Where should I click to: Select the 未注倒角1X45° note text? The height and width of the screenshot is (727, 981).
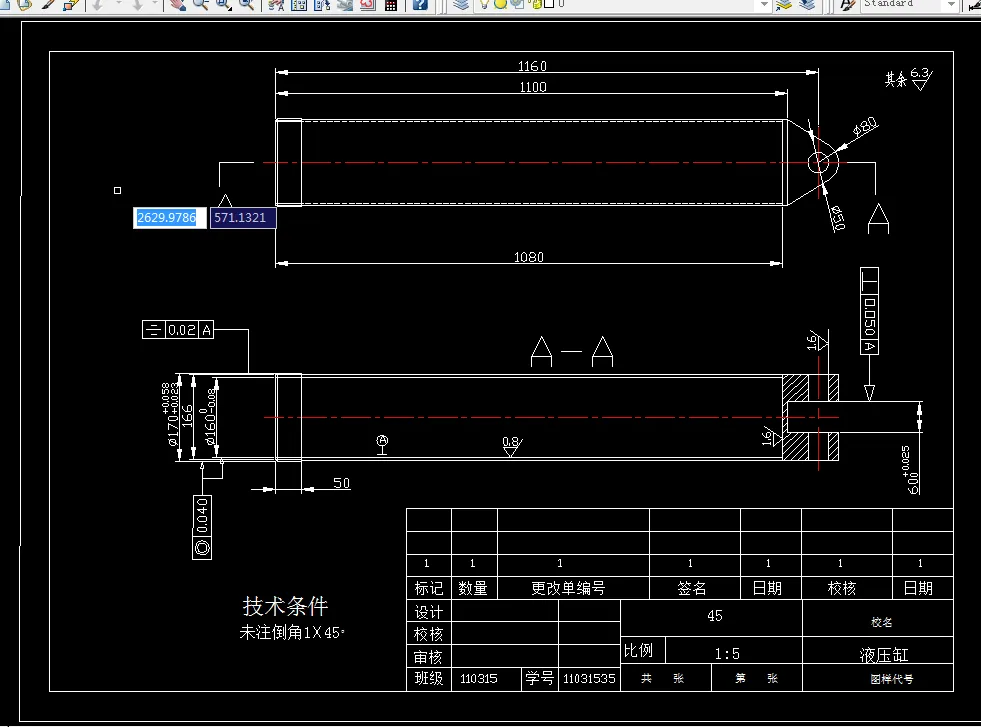click(292, 633)
